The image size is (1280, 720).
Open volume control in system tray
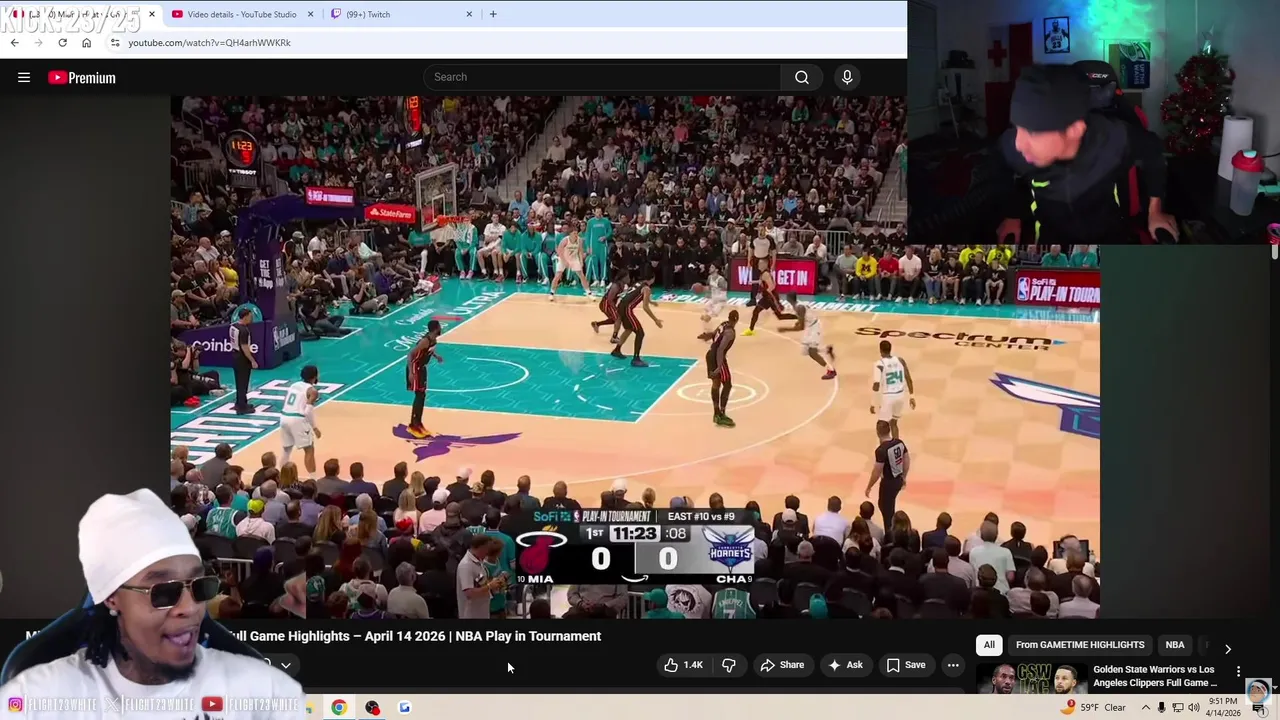point(1194,707)
